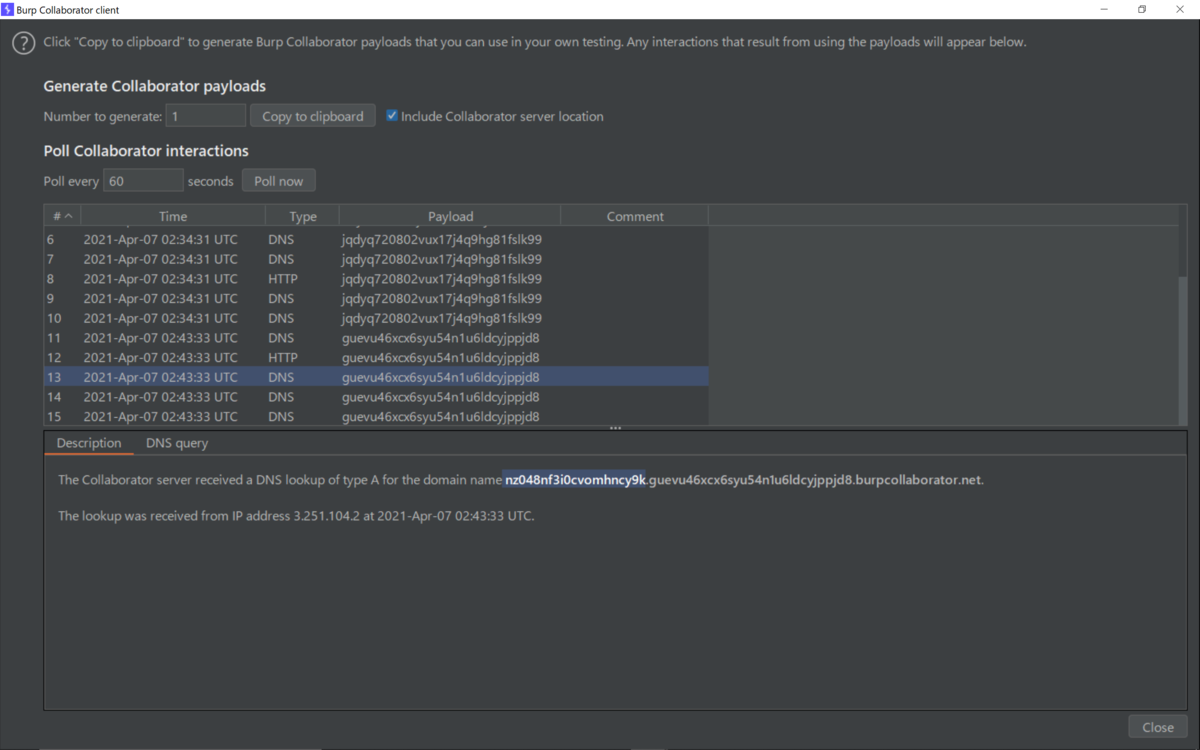The height and width of the screenshot is (750, 1200).
Task: Click the Copy to clipboard button
Action: click(313, 116)
